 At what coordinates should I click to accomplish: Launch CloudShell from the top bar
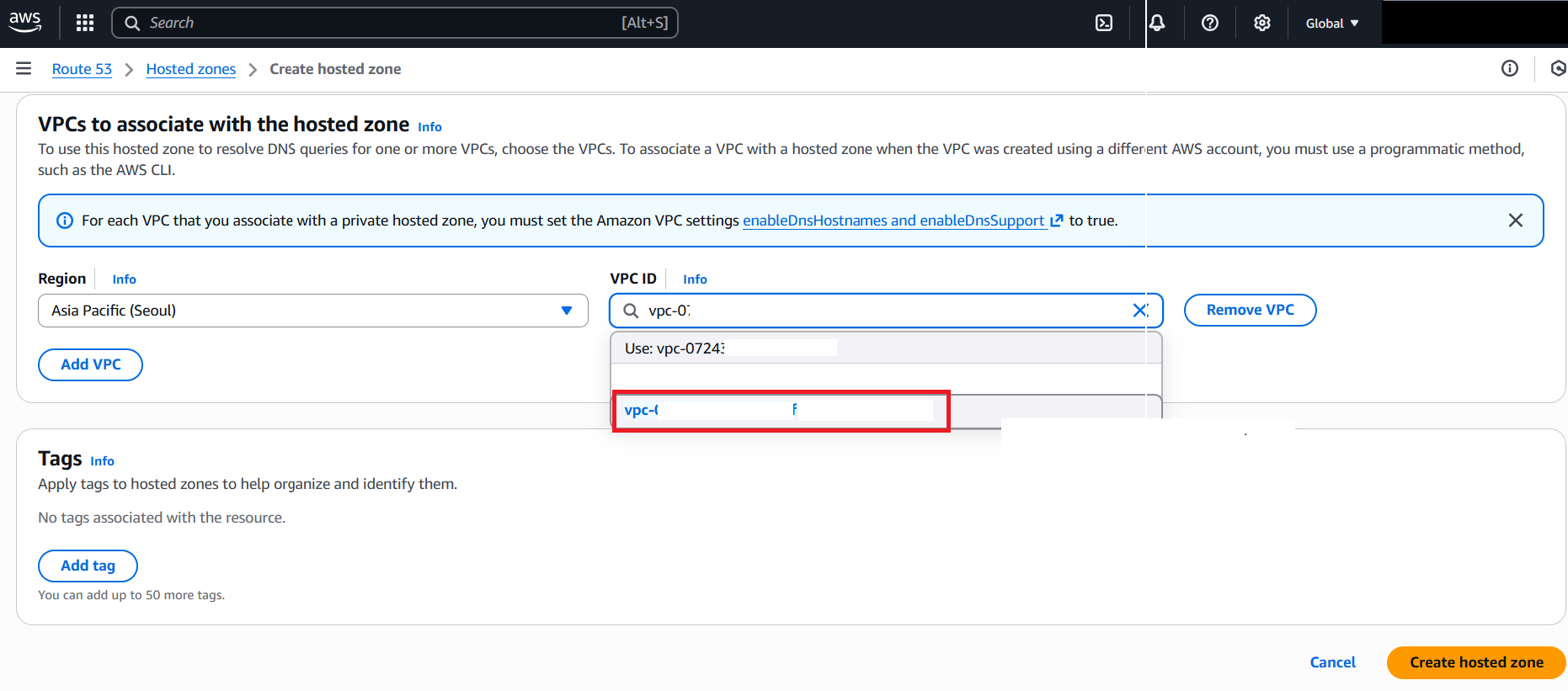click(x=1104, y=23)
